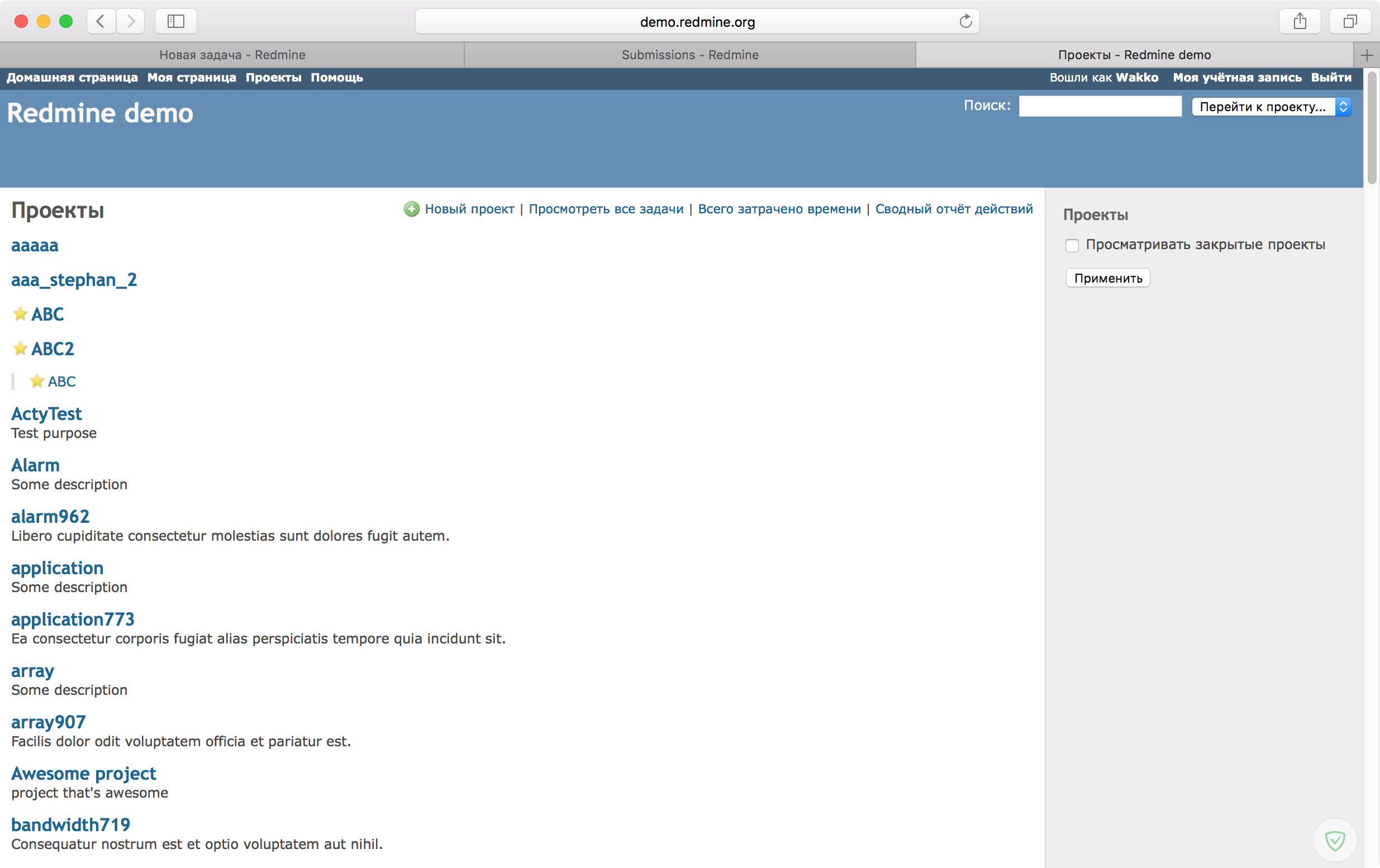
Task: Click the 'Применить' button
Action: click(1108, 278)
